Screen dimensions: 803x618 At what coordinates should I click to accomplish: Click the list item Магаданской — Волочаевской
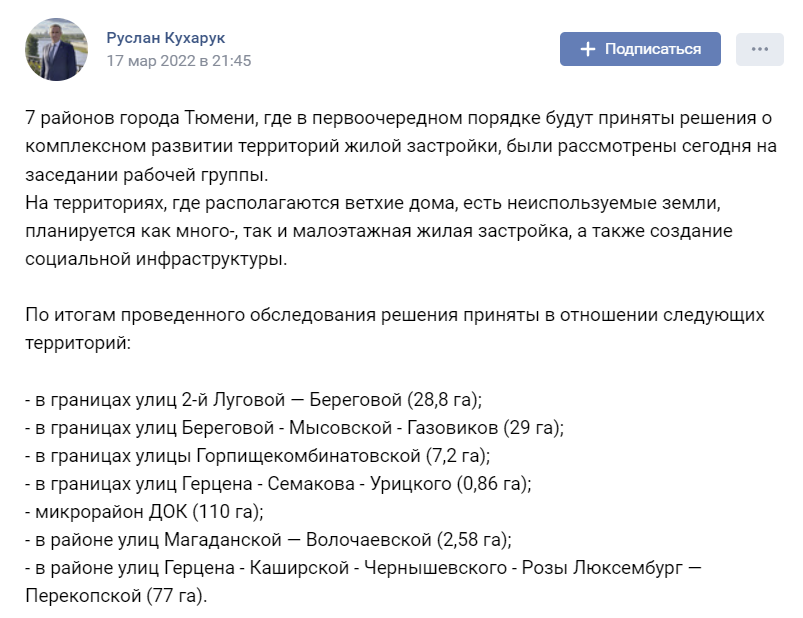pos(268,540)
